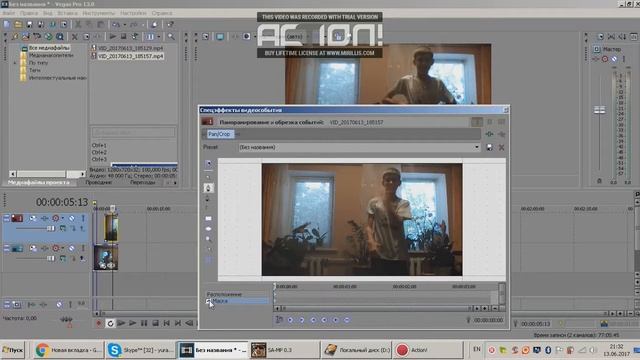
Task: Select the rectangle mask tool in Pan/Crop
Action: pos(209,218)
